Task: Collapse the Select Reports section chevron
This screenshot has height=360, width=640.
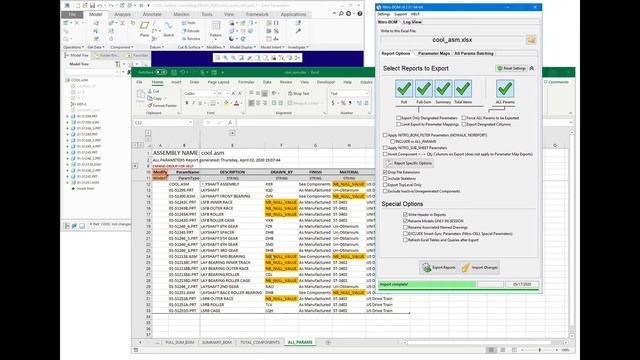Action: [x=532, y=68]
